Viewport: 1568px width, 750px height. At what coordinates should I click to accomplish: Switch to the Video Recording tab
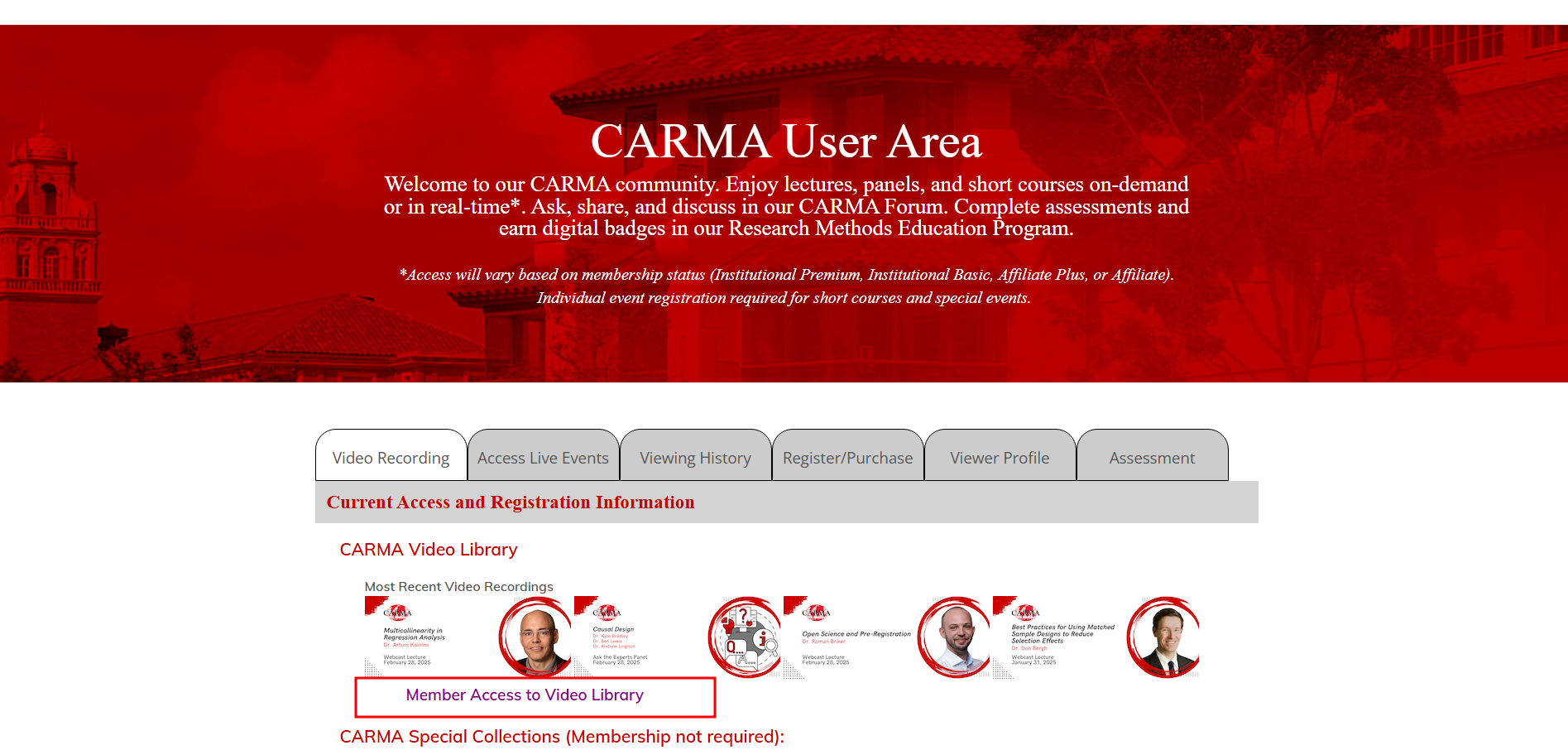point(391,458)
